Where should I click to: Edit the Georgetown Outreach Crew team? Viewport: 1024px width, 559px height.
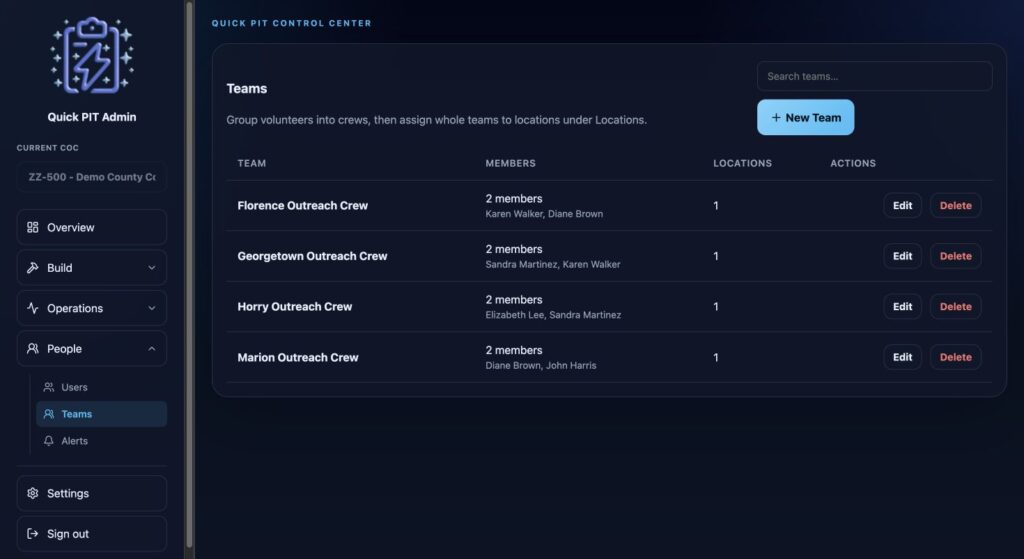[x=903, y=256]
